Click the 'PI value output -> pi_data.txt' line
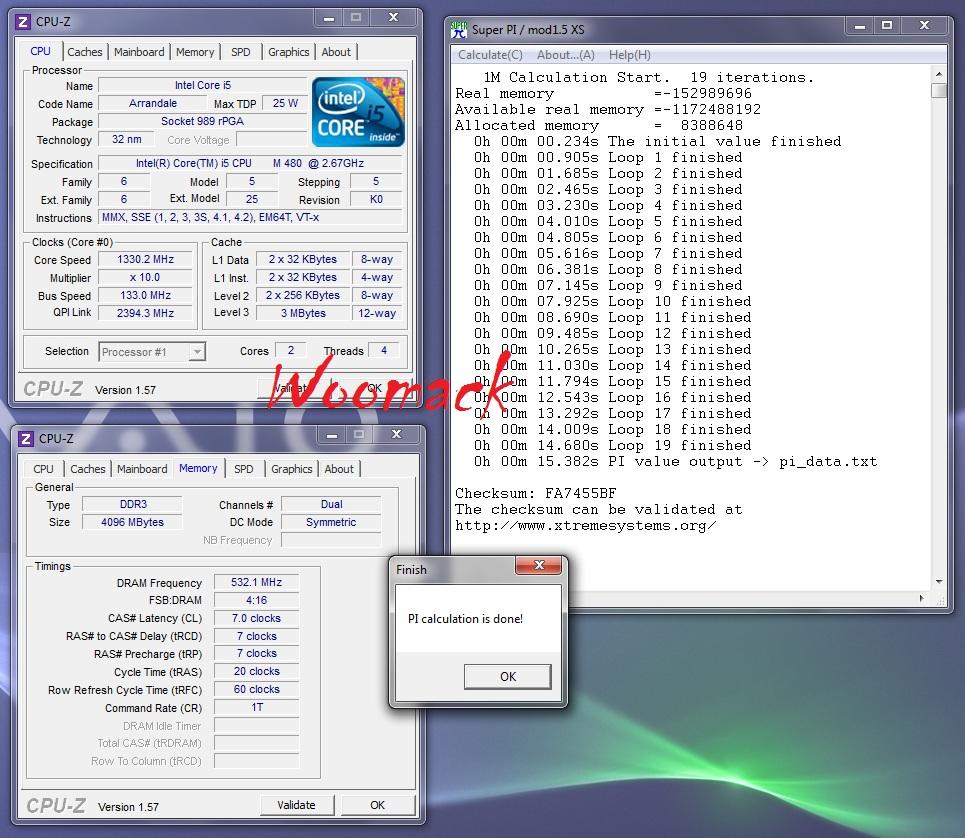 click(675, 461)
